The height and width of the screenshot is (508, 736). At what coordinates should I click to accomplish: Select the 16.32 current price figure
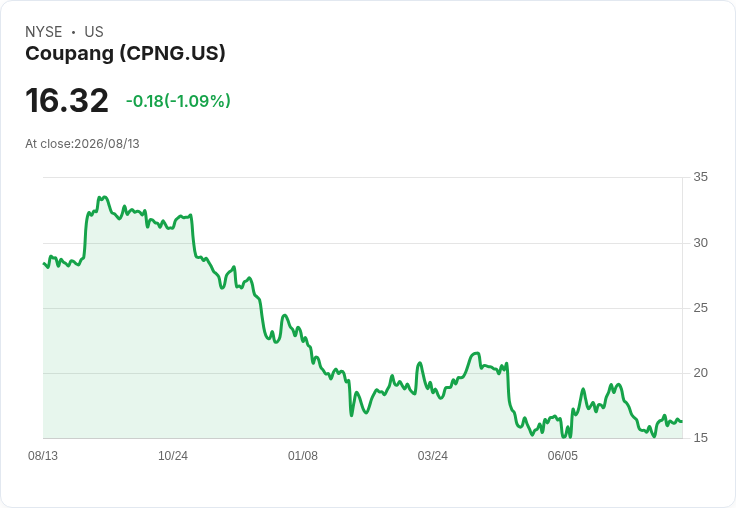(x=67, y=100)
